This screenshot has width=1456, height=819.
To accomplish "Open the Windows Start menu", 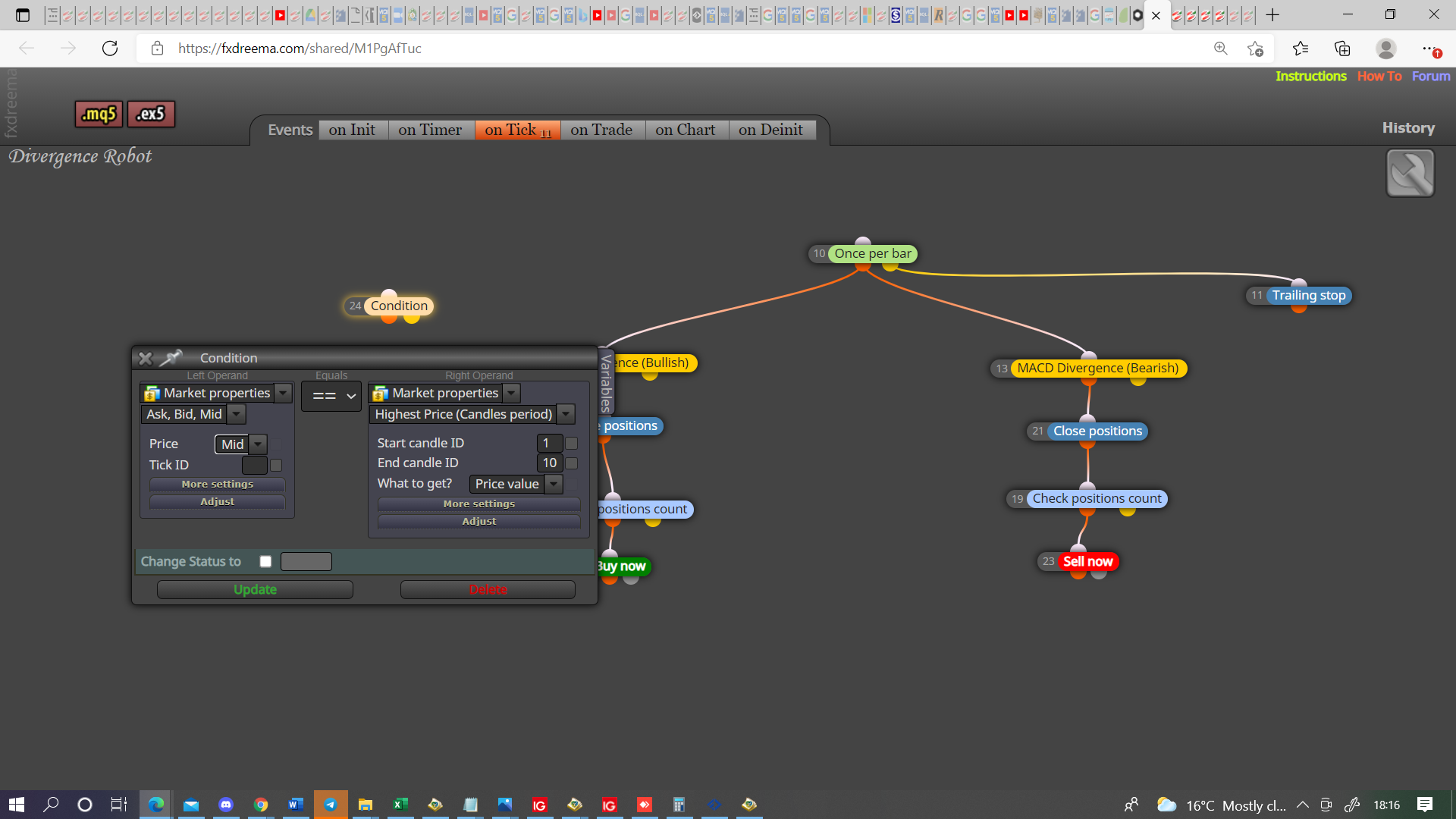I will [17, 805].
